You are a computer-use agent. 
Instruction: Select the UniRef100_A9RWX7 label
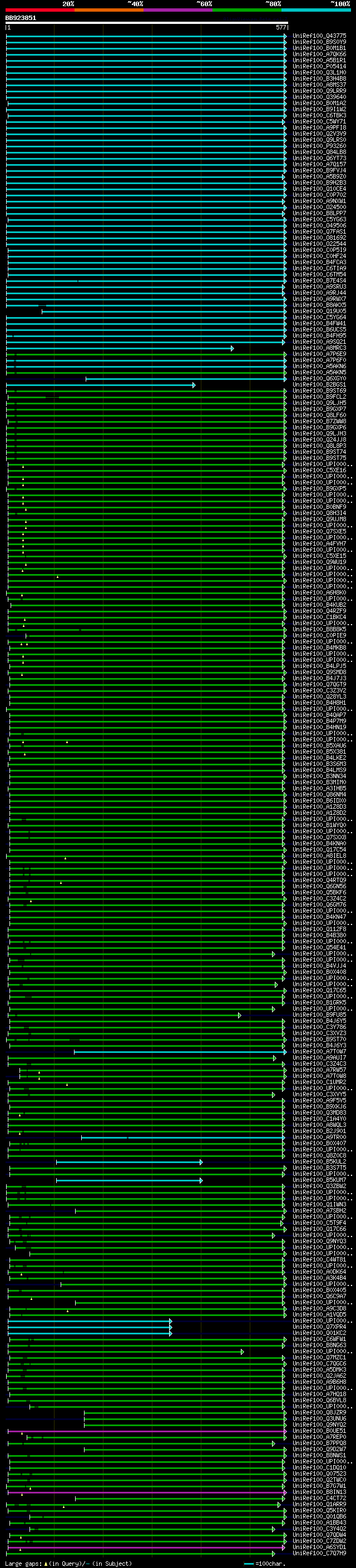319,299
